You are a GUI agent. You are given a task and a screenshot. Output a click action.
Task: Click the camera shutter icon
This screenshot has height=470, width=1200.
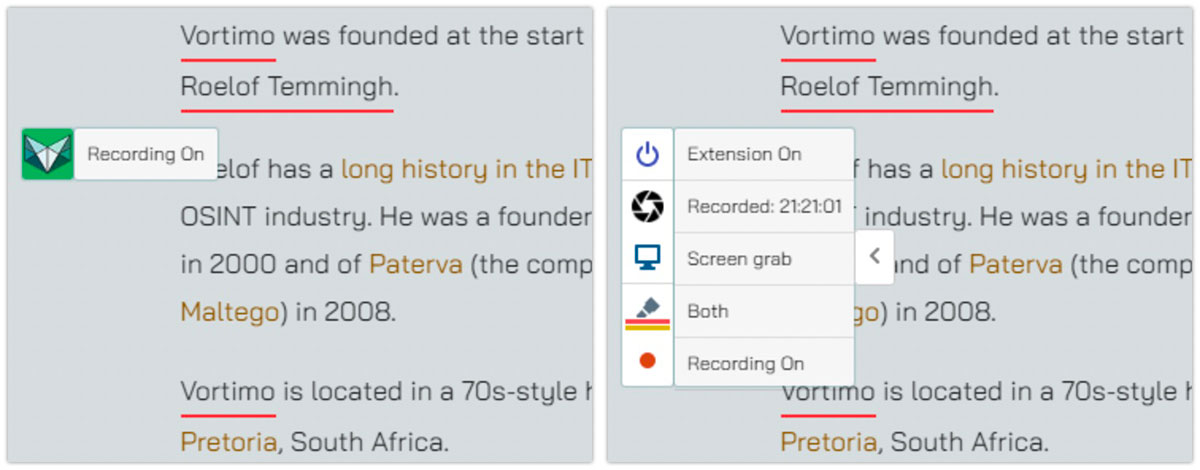coord(647,207)
